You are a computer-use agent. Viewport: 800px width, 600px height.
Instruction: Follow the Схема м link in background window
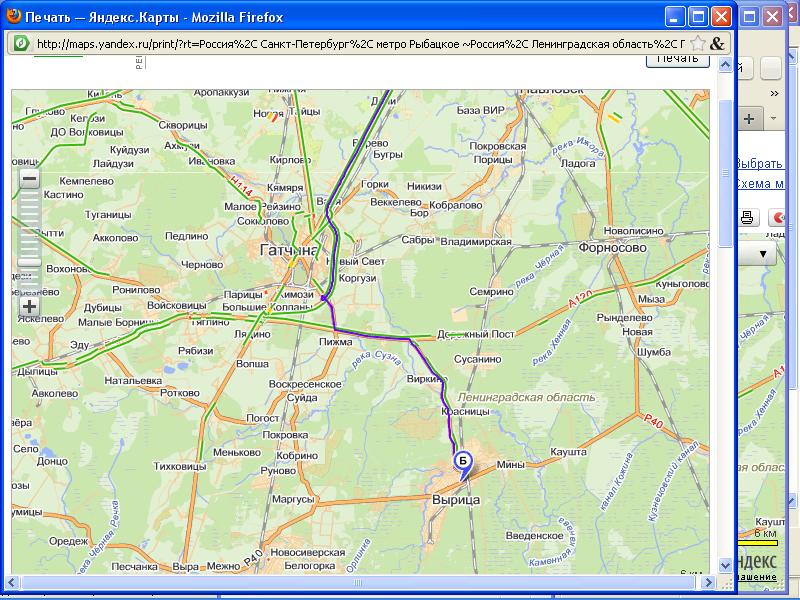coord(760,184)
